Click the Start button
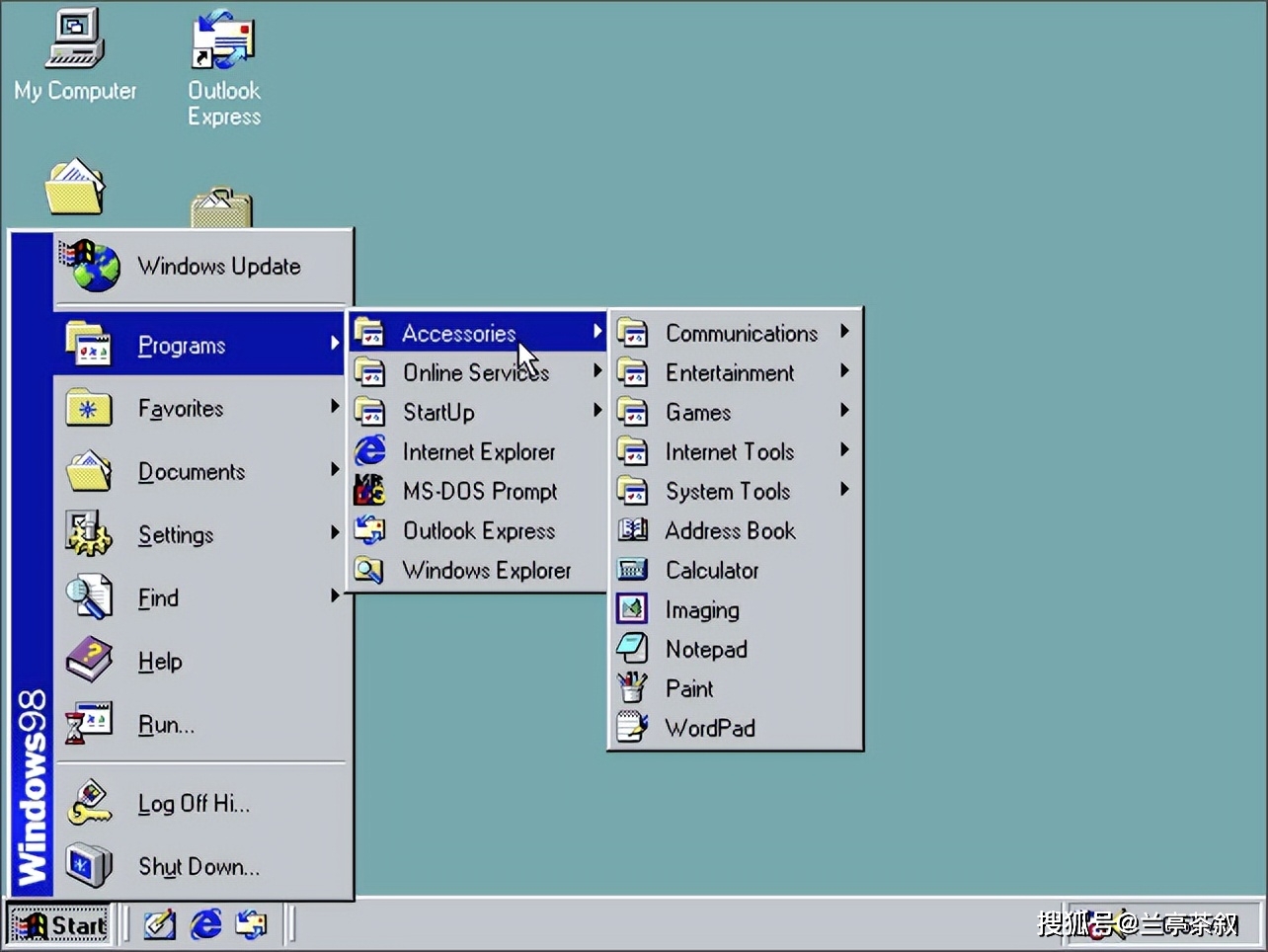 tap(60, 924)
